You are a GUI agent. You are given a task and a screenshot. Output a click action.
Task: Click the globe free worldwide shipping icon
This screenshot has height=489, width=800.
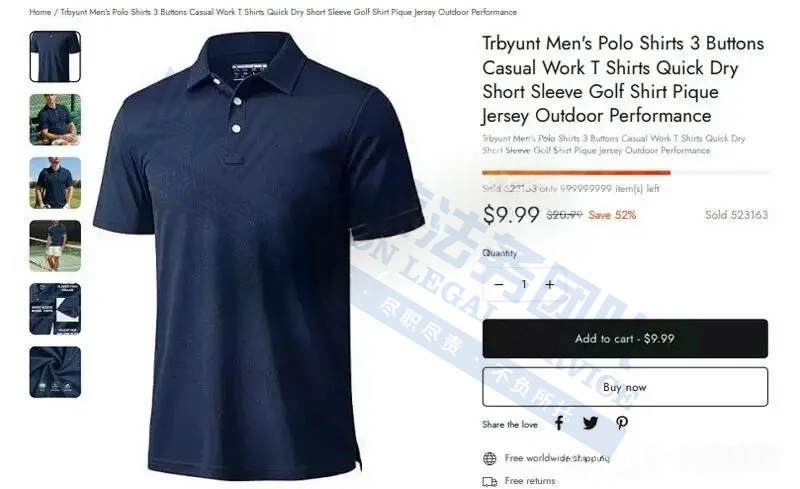coord(489,458)
